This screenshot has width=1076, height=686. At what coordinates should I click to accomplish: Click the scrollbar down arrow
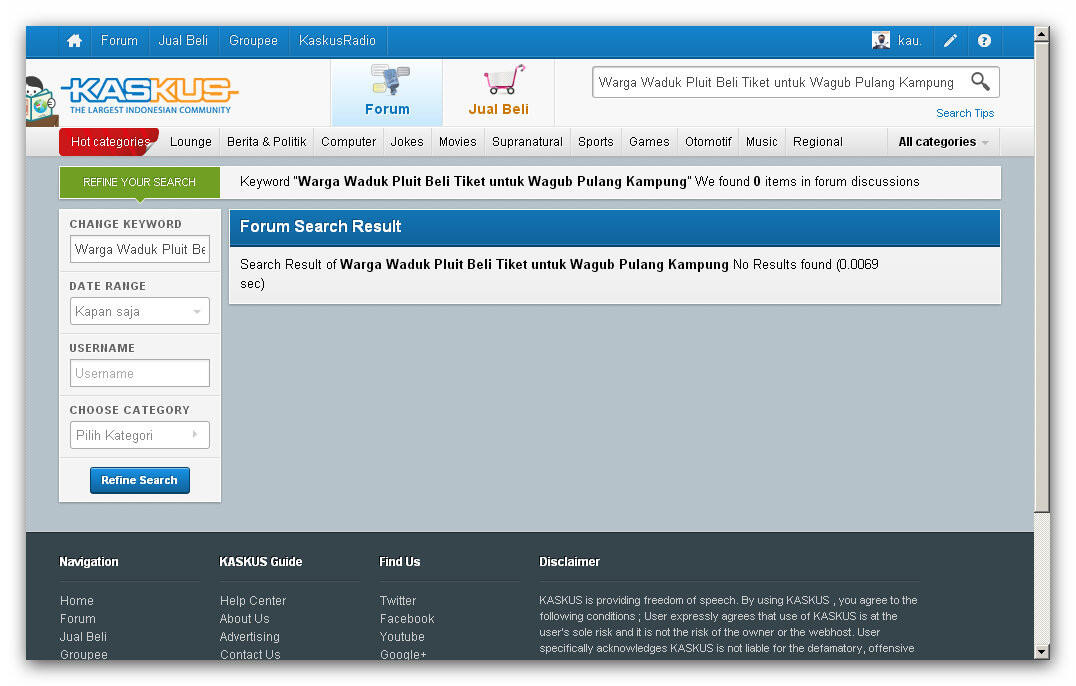click(x=1042, y=652)
